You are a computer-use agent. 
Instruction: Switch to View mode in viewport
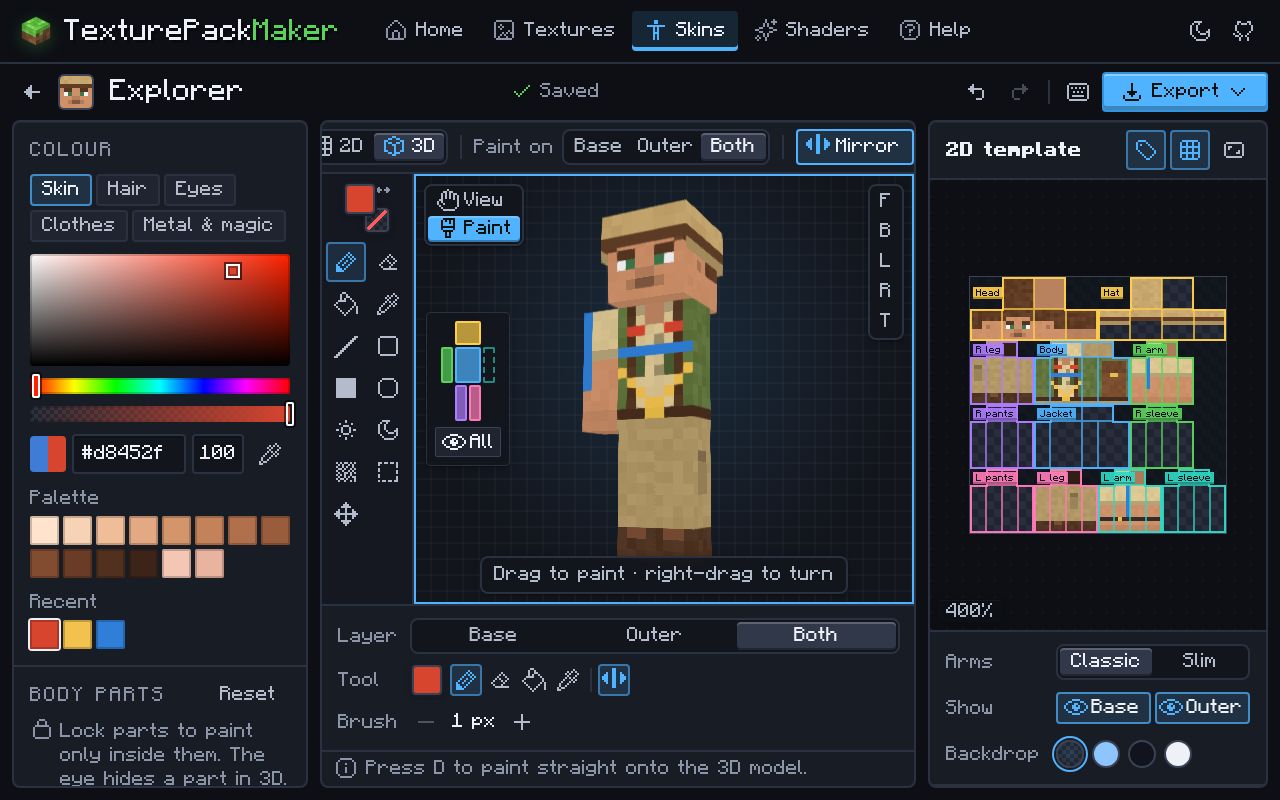click(473, 200)
